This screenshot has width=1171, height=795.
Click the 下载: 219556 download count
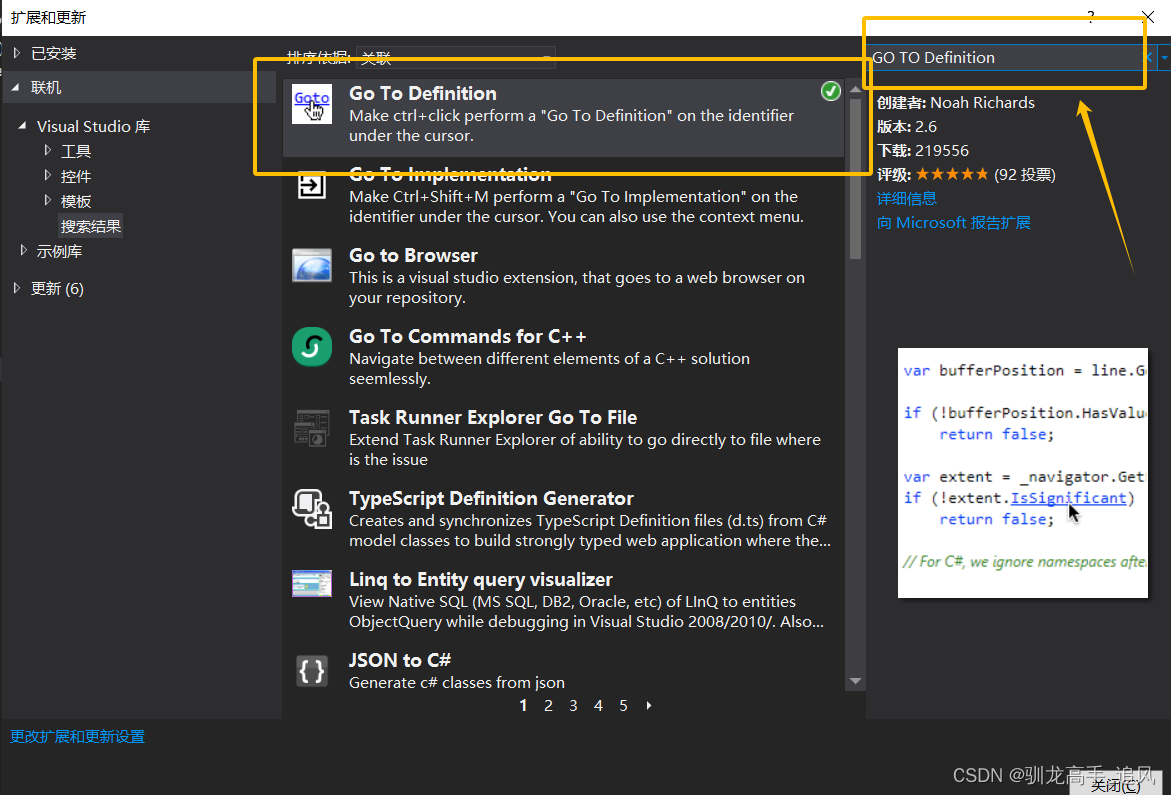pyautogui.click(x=923, y=151)
